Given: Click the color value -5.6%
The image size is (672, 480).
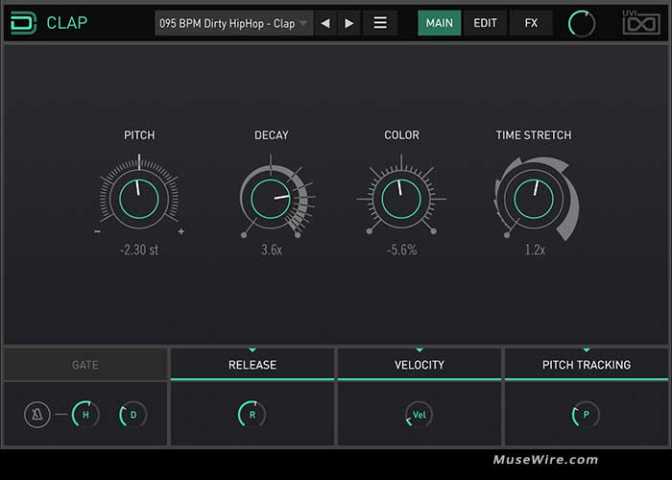Looking at the screenshot, I should 402,249.
